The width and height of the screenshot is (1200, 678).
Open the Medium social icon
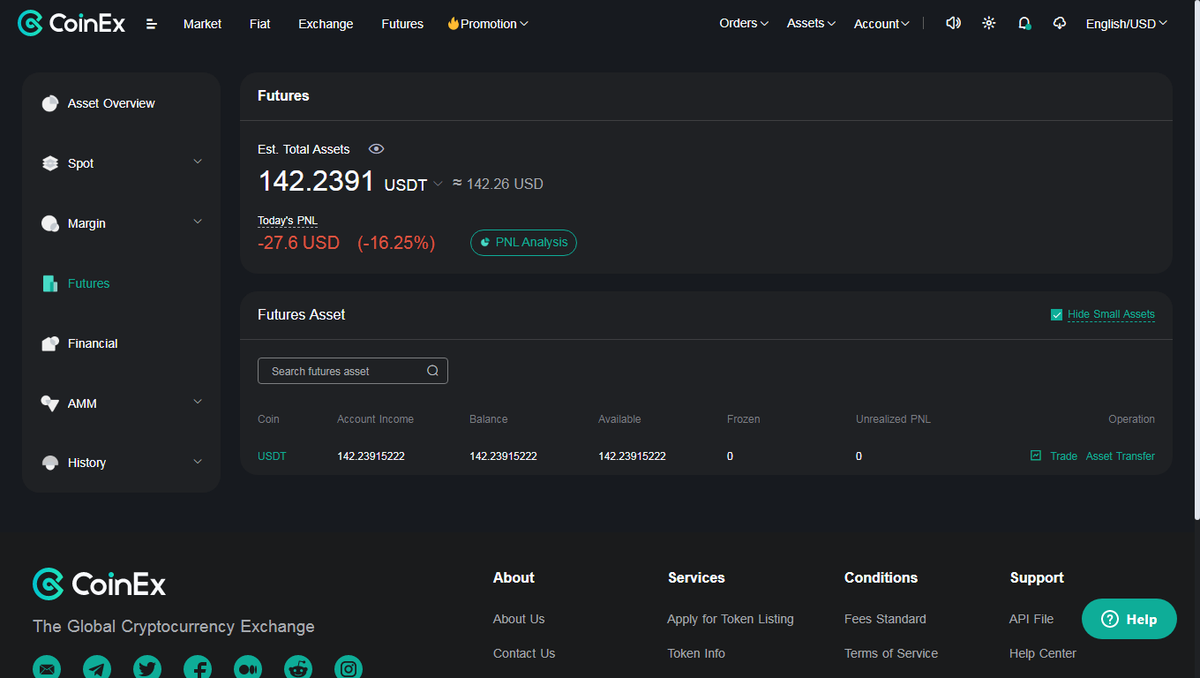pos(247,667)
